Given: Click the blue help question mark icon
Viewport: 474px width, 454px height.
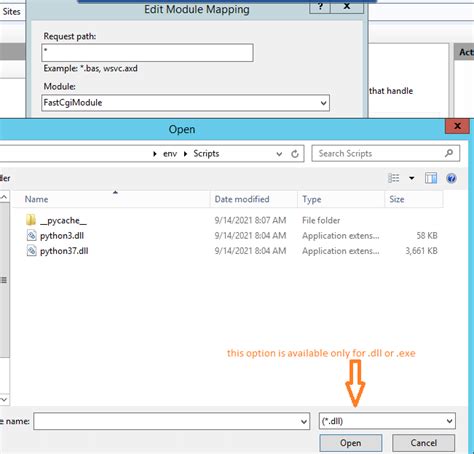Looking at the screenshot, I should pyautogui.click(x=451, y=178).
